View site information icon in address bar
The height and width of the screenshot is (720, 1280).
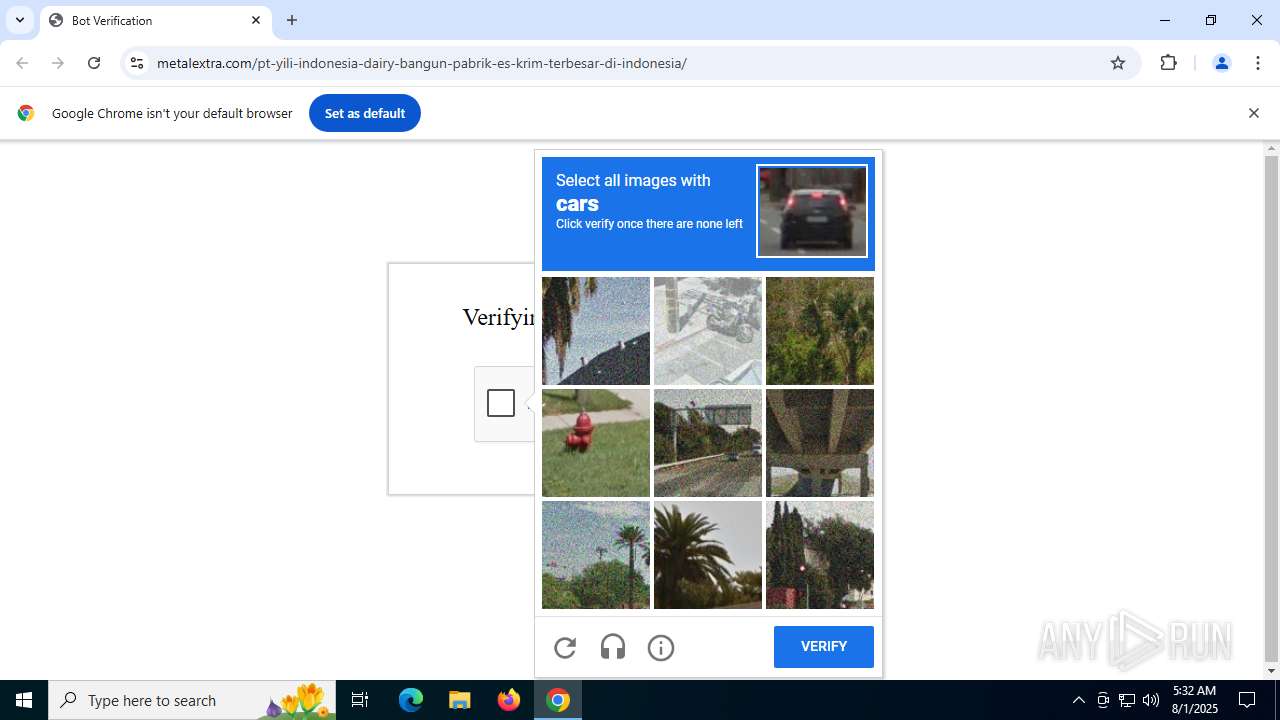(137, 63)
